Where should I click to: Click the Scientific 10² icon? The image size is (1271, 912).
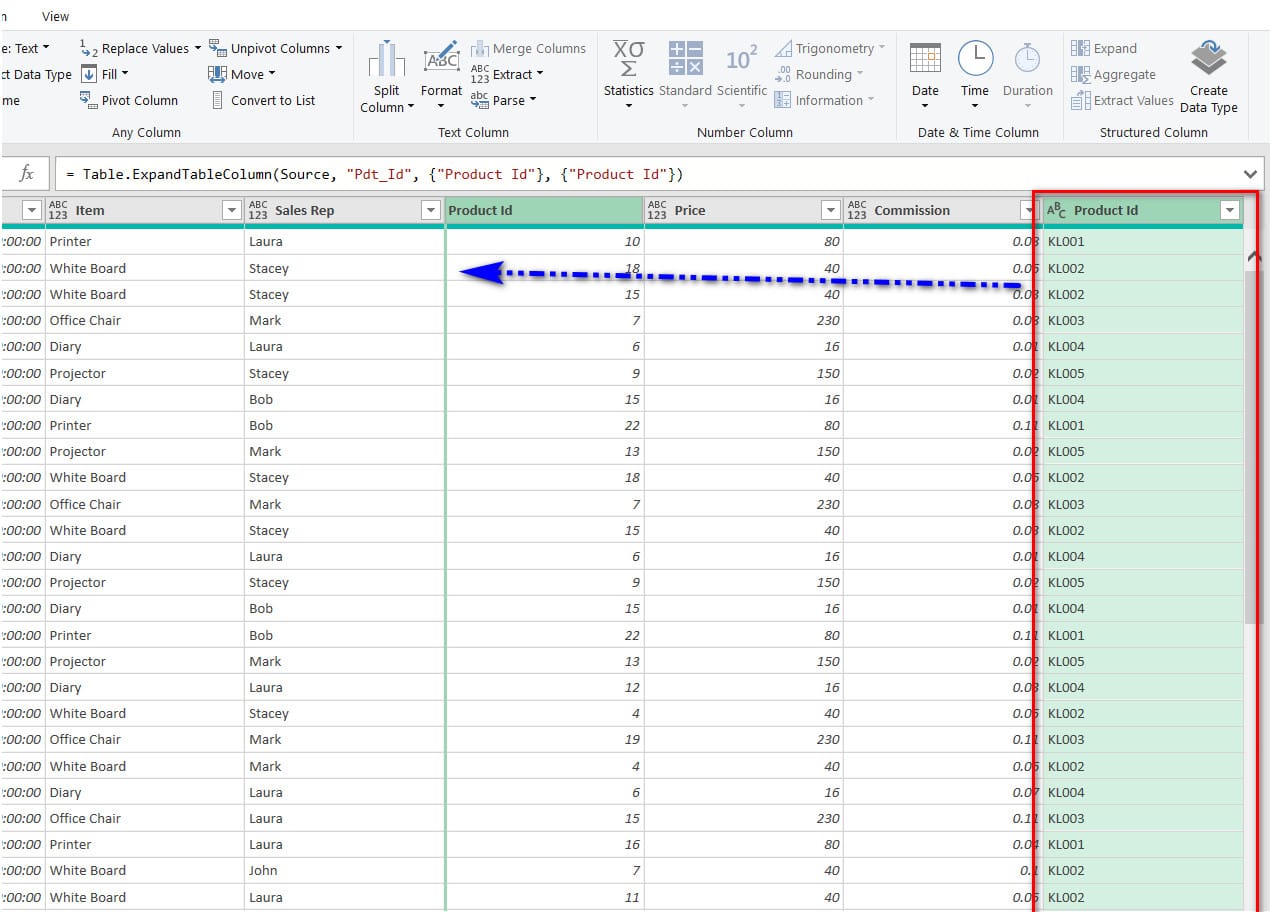click(741, 59)
